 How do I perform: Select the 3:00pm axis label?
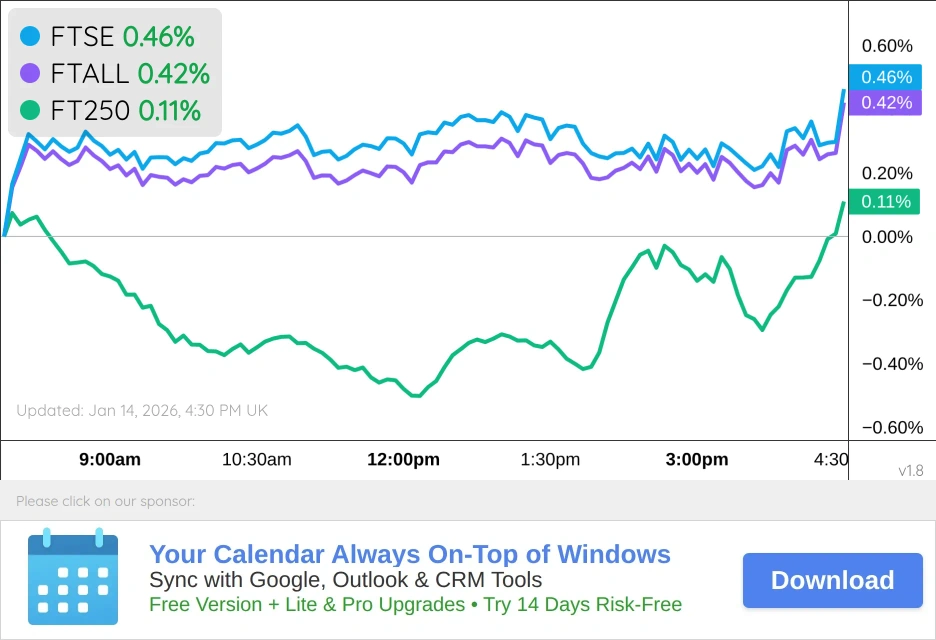pyautogui.click(x=696, y=460)
